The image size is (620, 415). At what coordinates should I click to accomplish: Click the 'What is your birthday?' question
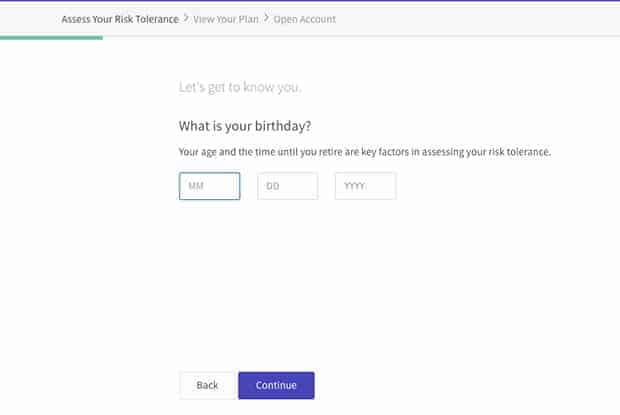tap(245, 126)
